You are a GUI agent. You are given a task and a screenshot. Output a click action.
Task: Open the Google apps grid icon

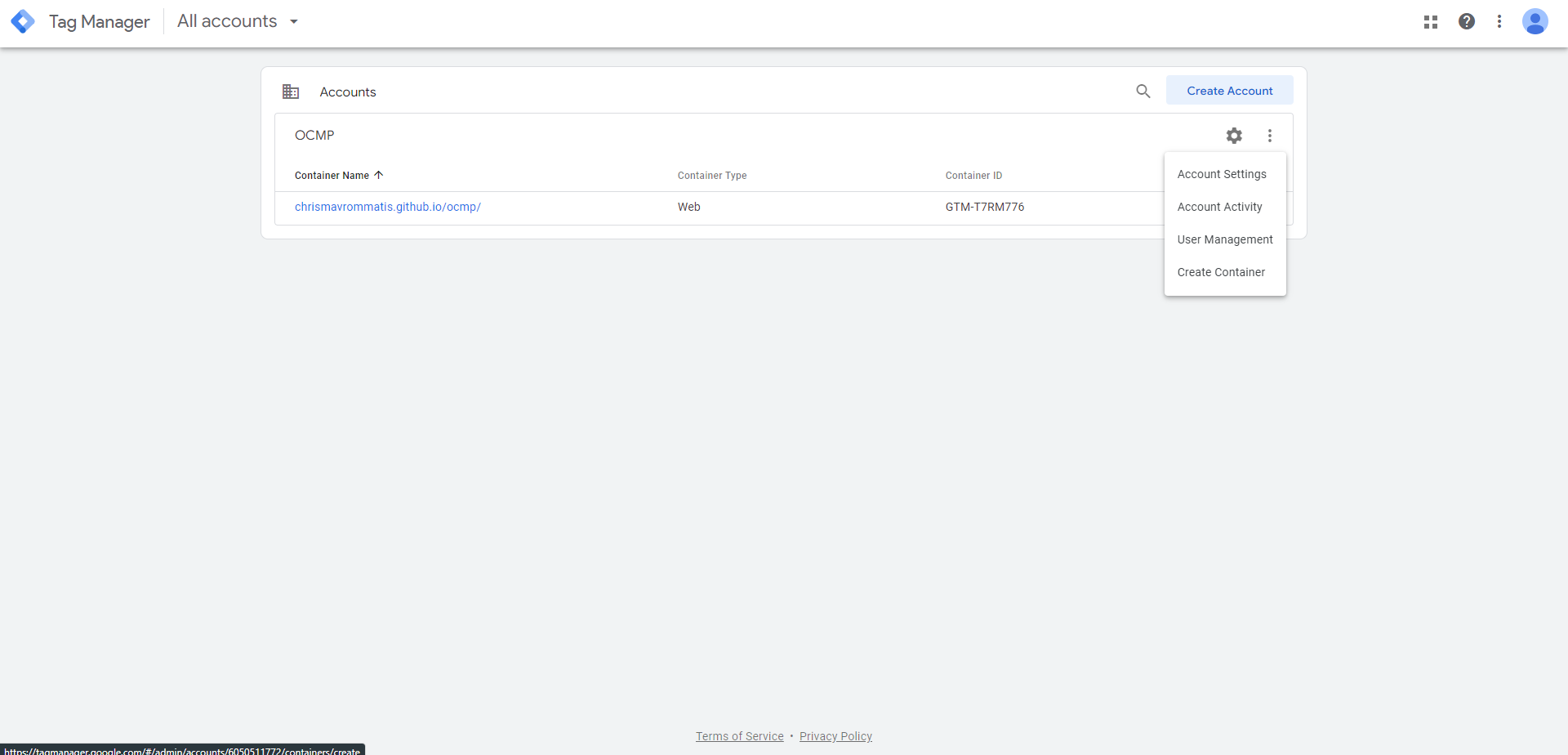pos(1431,22)
